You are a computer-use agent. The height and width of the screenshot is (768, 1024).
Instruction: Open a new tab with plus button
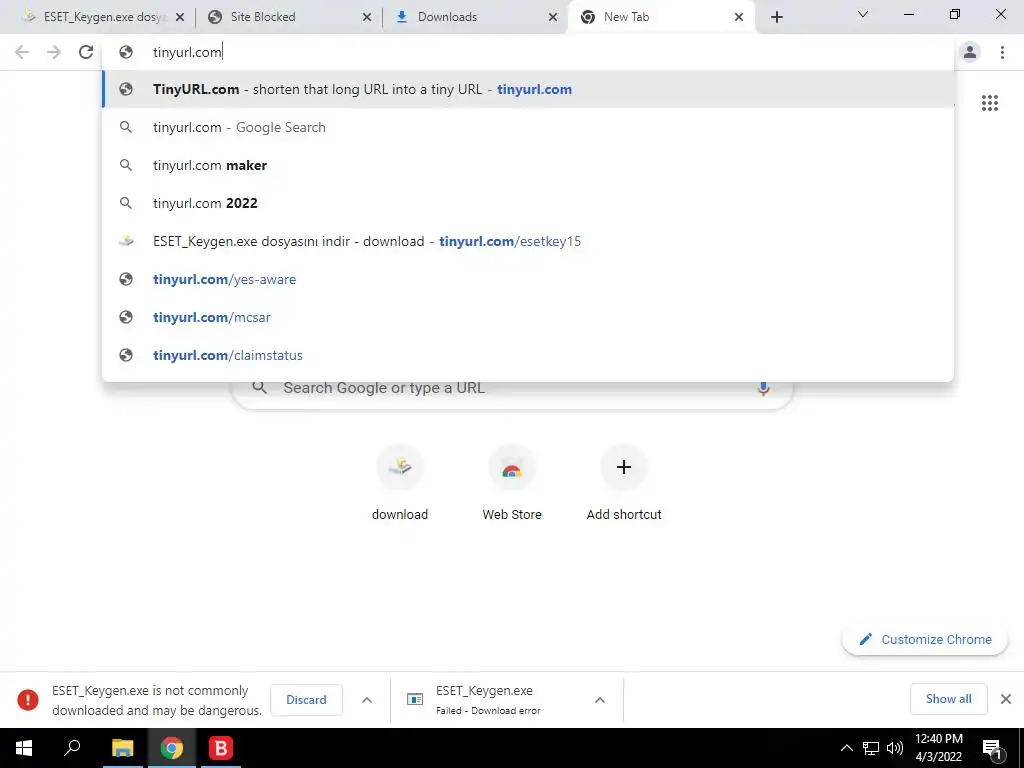click(x=776, y=17)
